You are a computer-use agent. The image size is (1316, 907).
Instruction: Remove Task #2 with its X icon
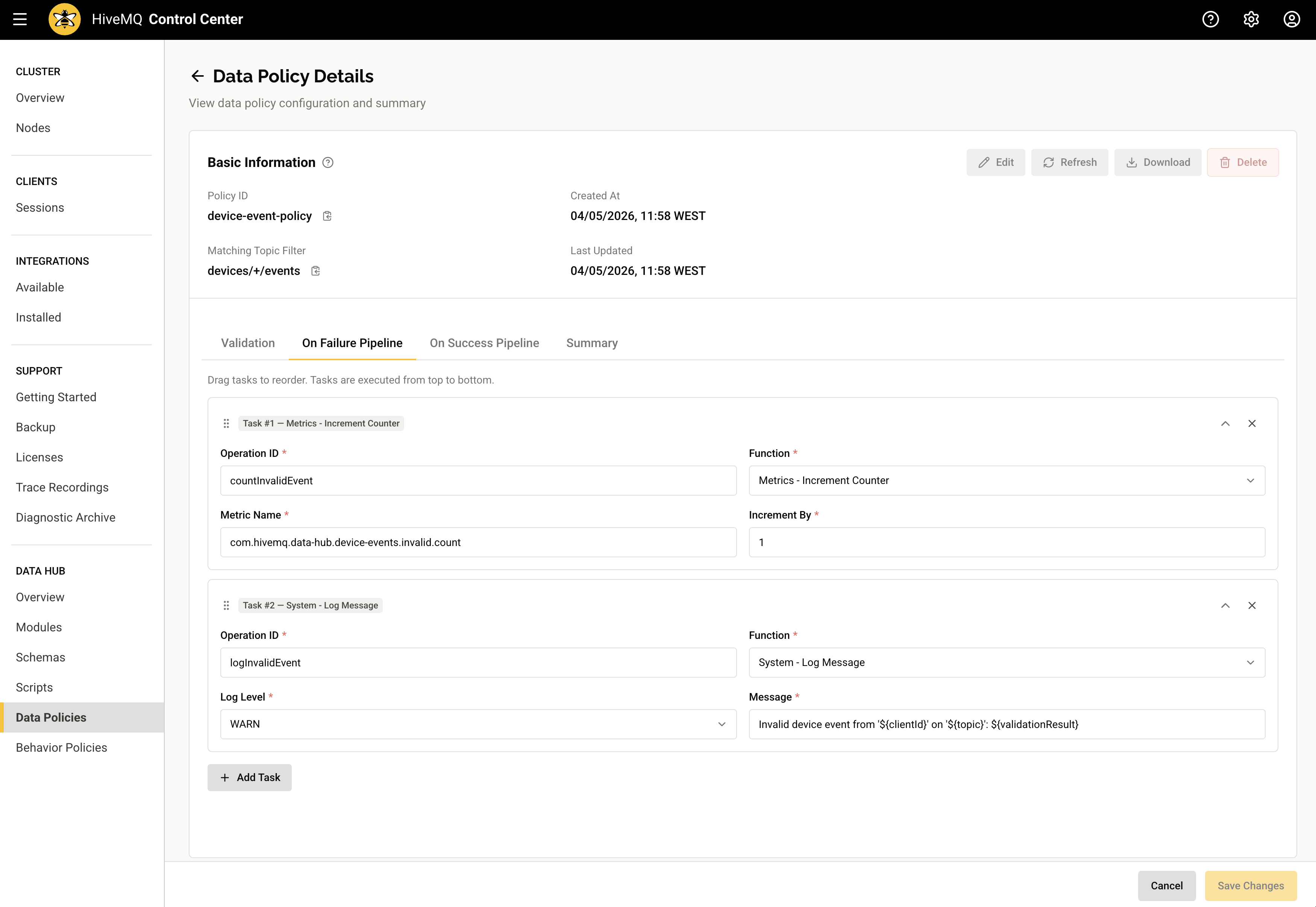point(1252,605)
